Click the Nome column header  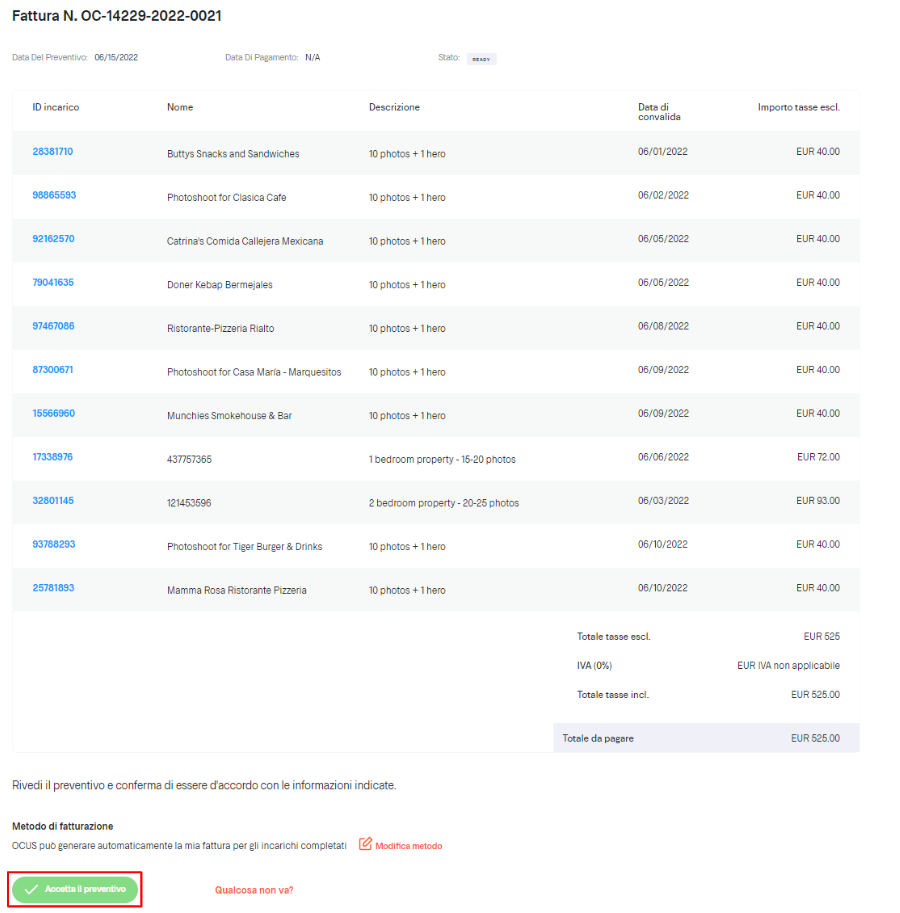(x=180, y=107)
